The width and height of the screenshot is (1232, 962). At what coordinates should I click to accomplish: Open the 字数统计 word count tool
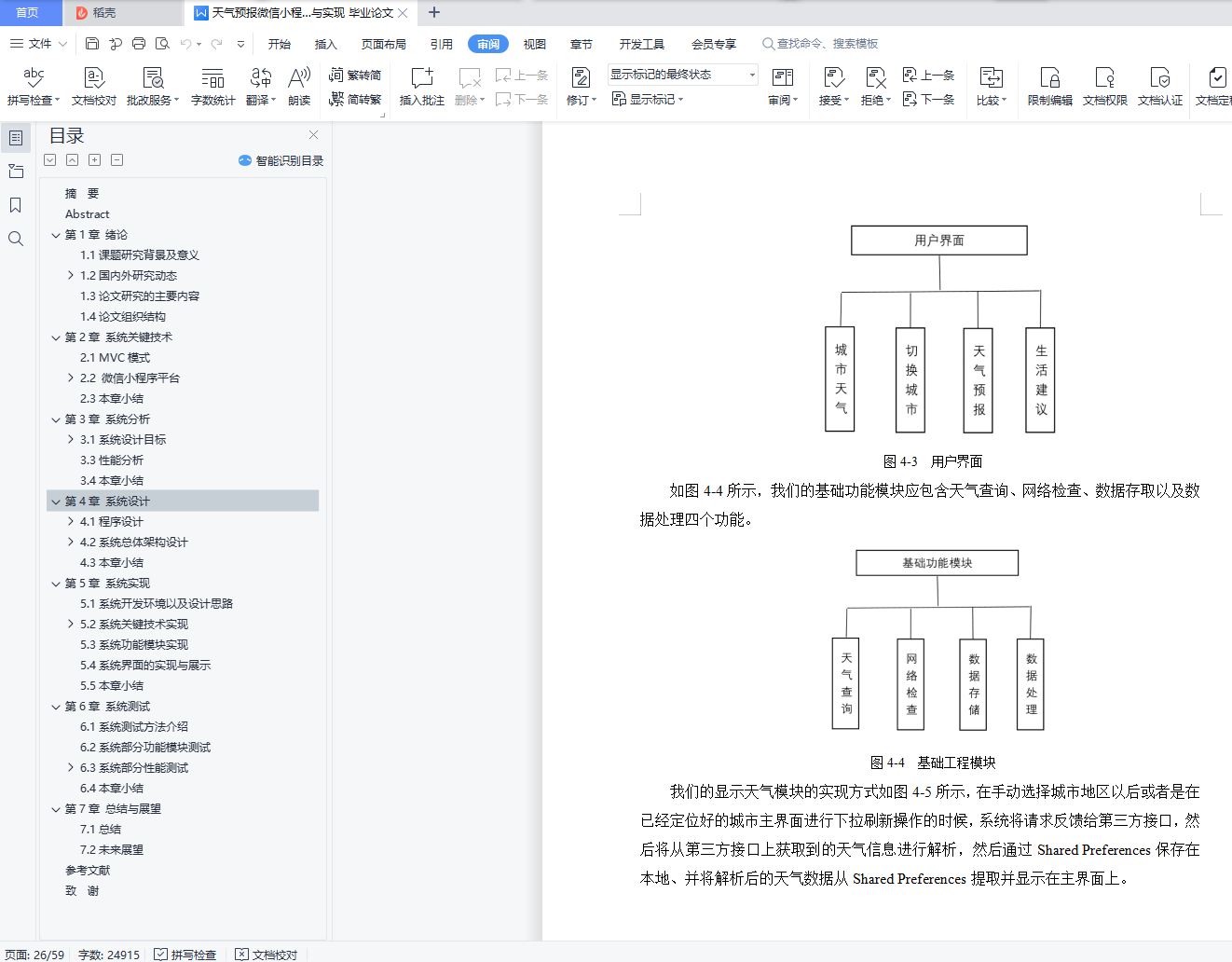click(x=212, y=86)
